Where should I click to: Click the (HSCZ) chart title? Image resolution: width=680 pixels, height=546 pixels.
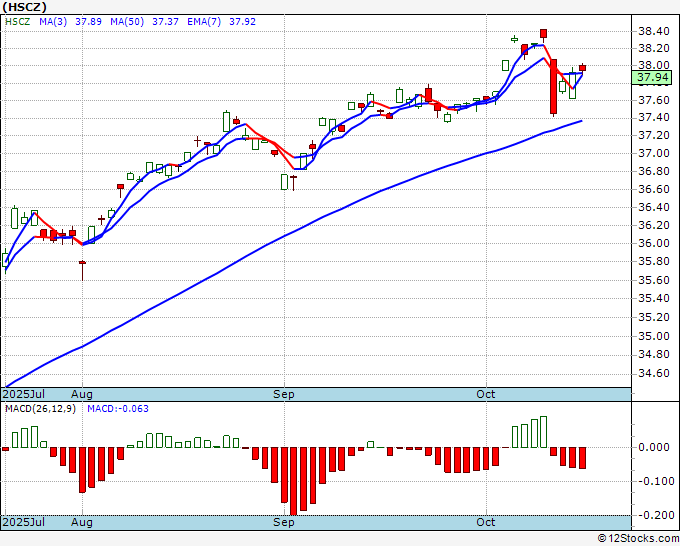pyautogui.click(x=24, y=7)
